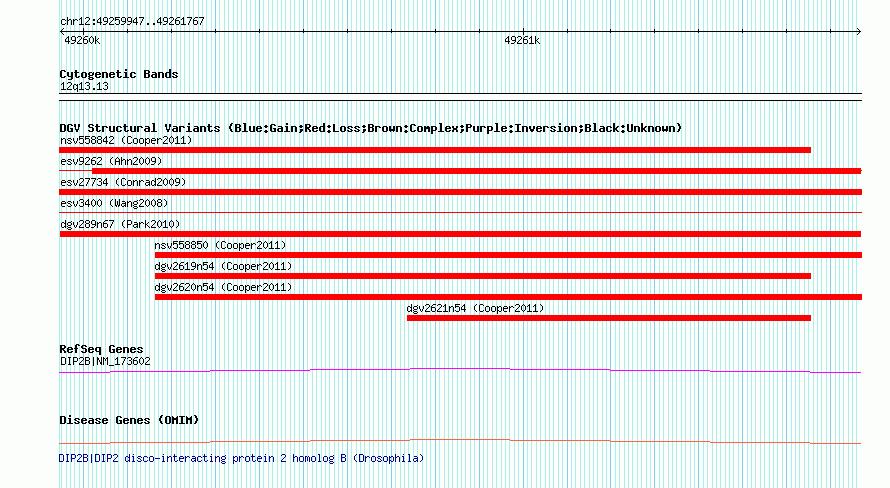The width and height of the screenshot is (890, 488).
Task: Click the 12q13.13 band label
Action: (84, 87)
